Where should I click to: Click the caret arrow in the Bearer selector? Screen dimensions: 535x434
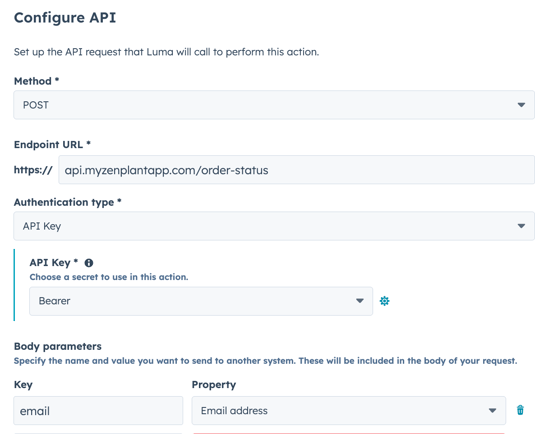tap(360, 301)
